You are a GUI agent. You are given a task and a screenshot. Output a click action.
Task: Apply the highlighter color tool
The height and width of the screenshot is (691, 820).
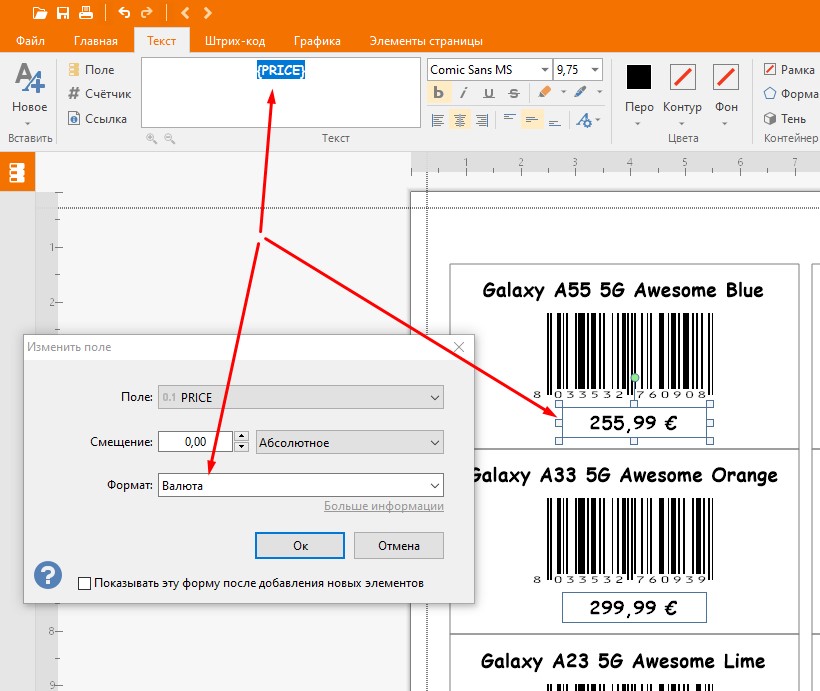pyautogui.click(x=544, y=92)
